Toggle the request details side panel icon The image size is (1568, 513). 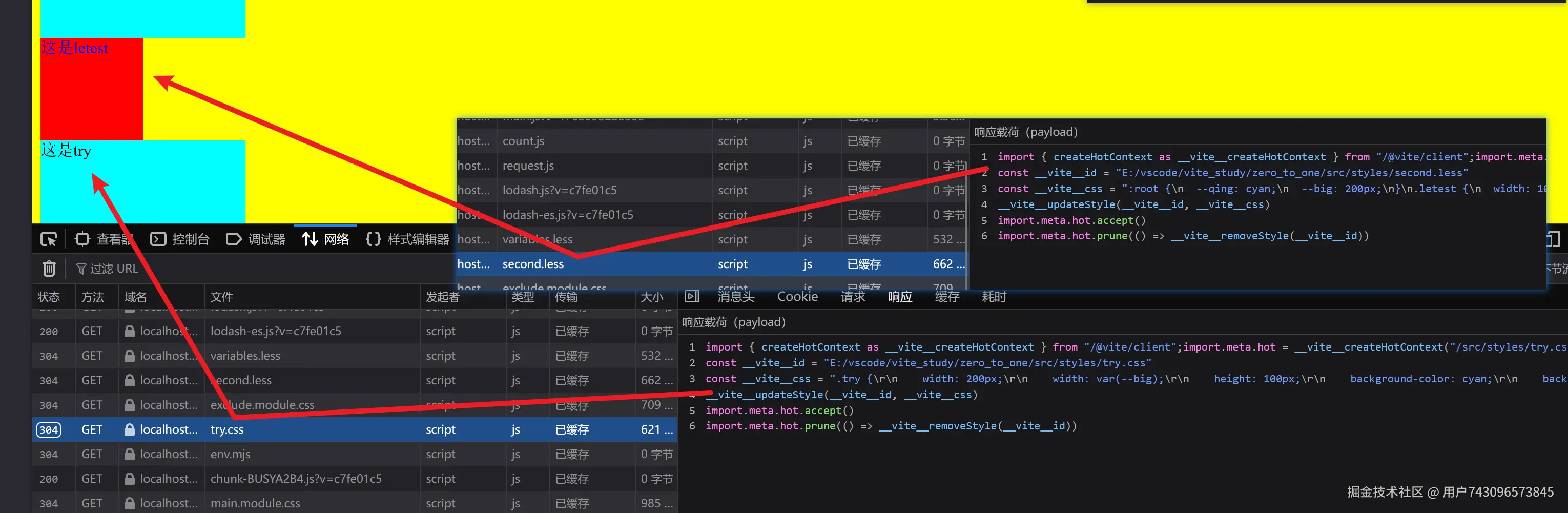pyautogui.click(x=692, y=296)
